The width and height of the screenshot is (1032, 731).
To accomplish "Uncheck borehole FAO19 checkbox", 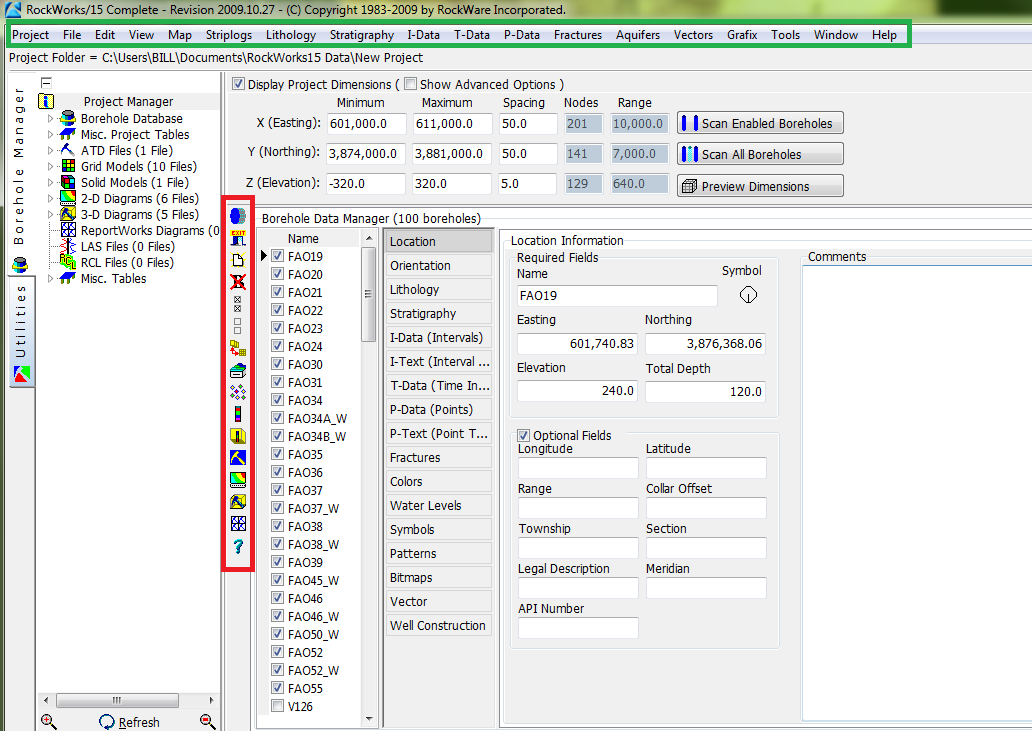I will pos(278,256).
